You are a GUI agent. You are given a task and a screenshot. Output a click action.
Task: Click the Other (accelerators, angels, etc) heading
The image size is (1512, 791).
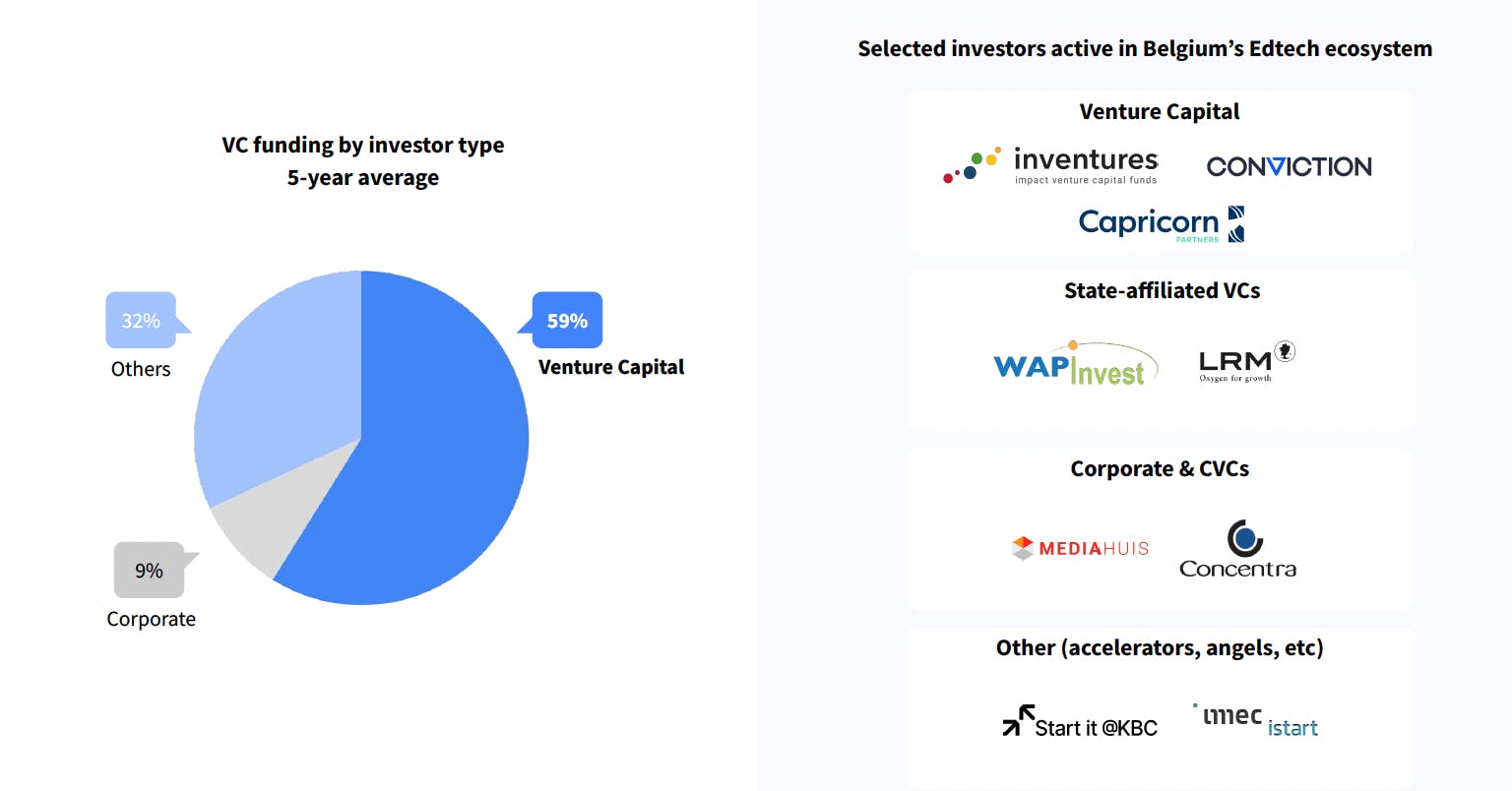[1160, 647]
